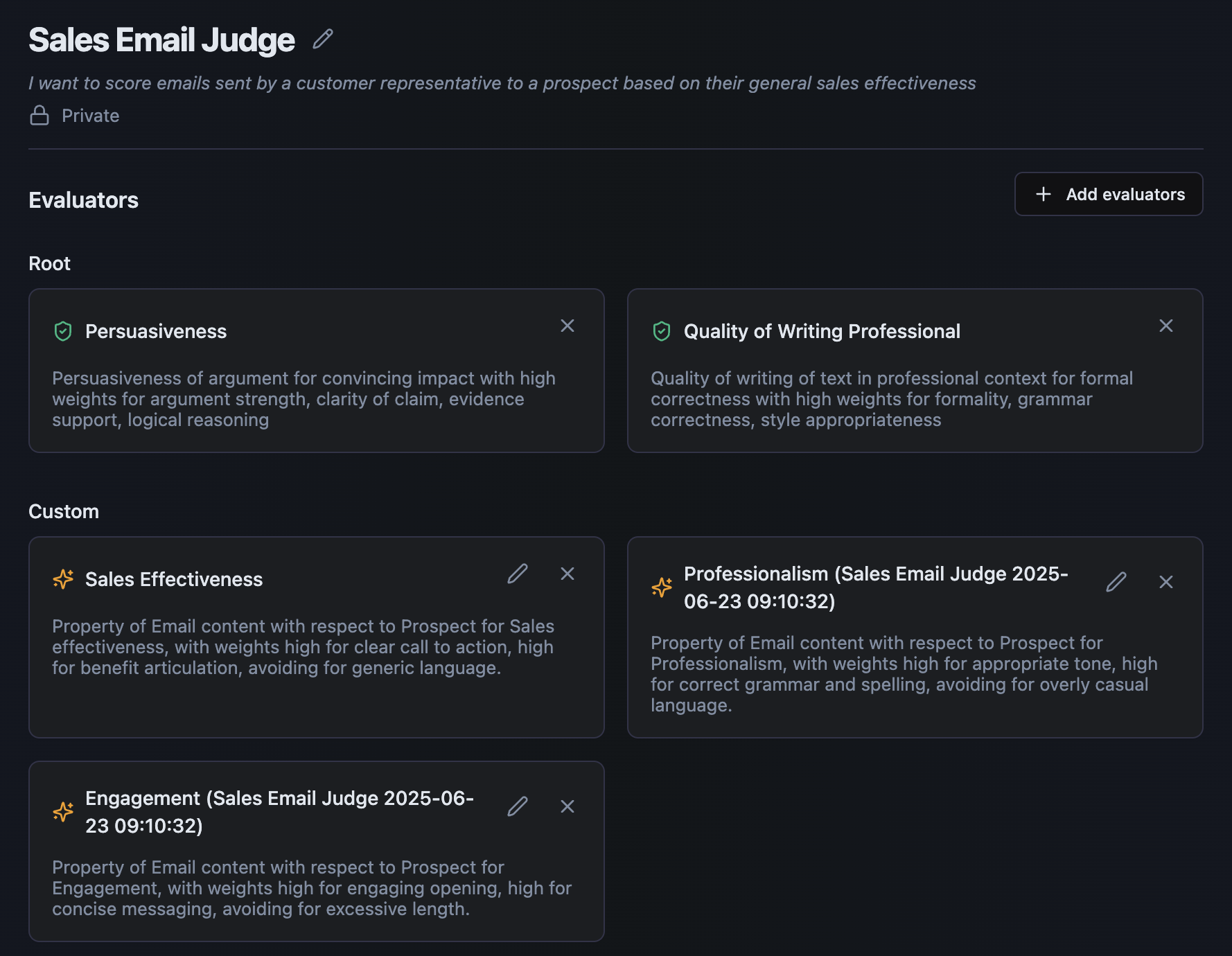Edit the Sales Effectiveness evaluator
1232x956 pixels.
pos(518,574)
